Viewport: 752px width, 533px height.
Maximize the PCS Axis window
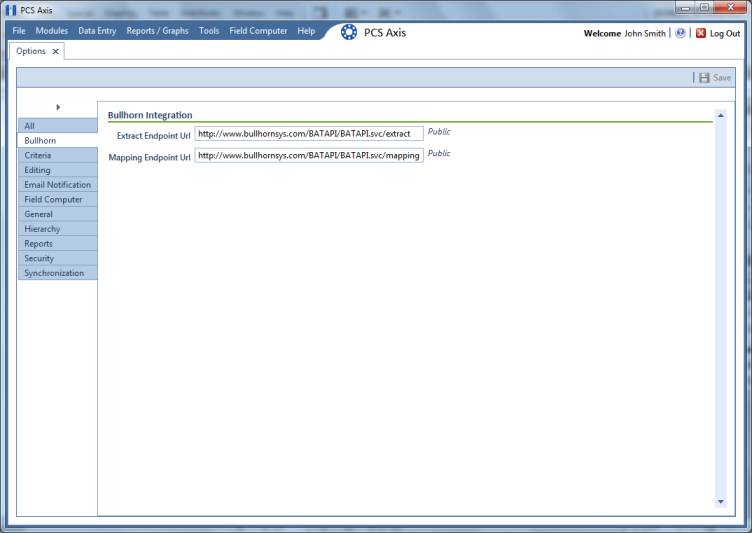[704, 7]
